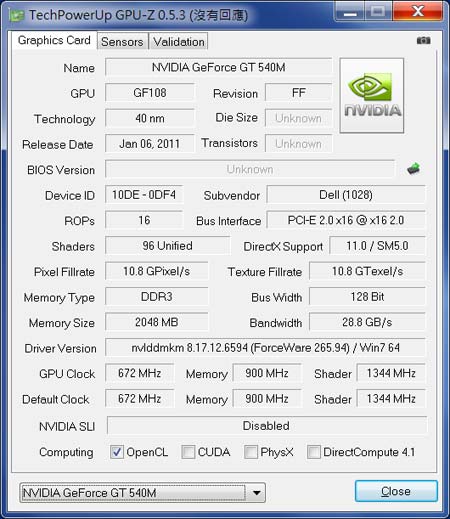Click the Pixel Fillrate field 10.8 GPixel/s
This screenshot has height=519, width=450.
point(157,271)
